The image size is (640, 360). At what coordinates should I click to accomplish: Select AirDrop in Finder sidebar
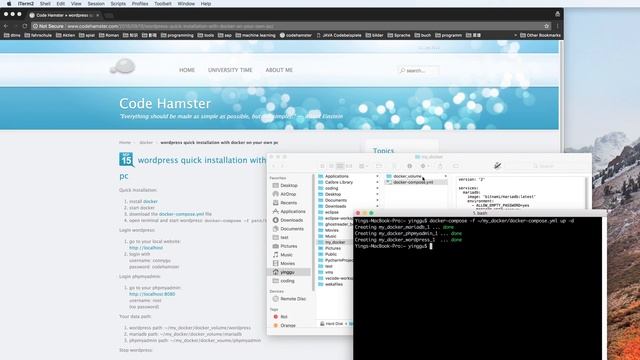[288, 194]
